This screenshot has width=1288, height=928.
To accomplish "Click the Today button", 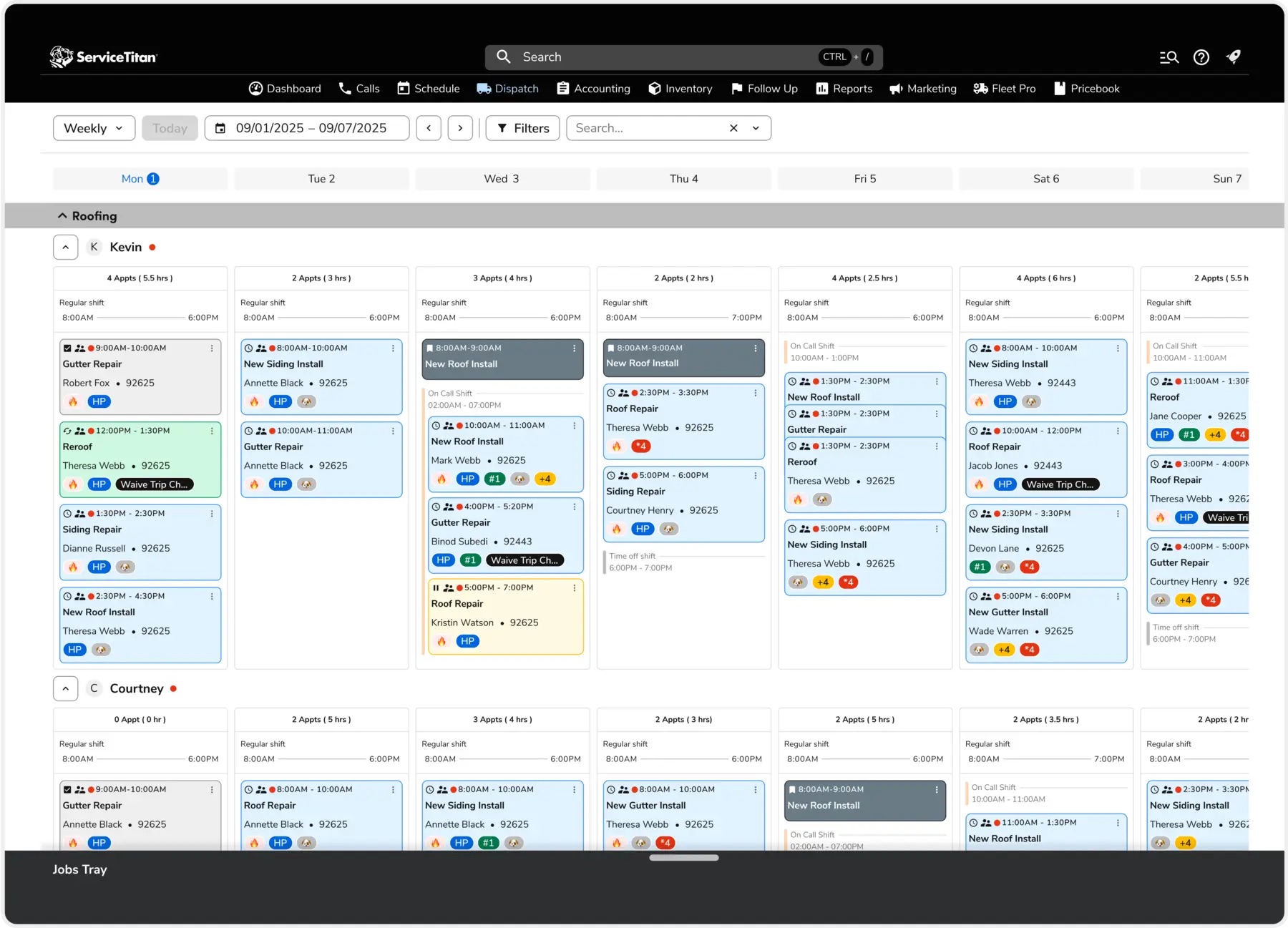I will 170,128.
